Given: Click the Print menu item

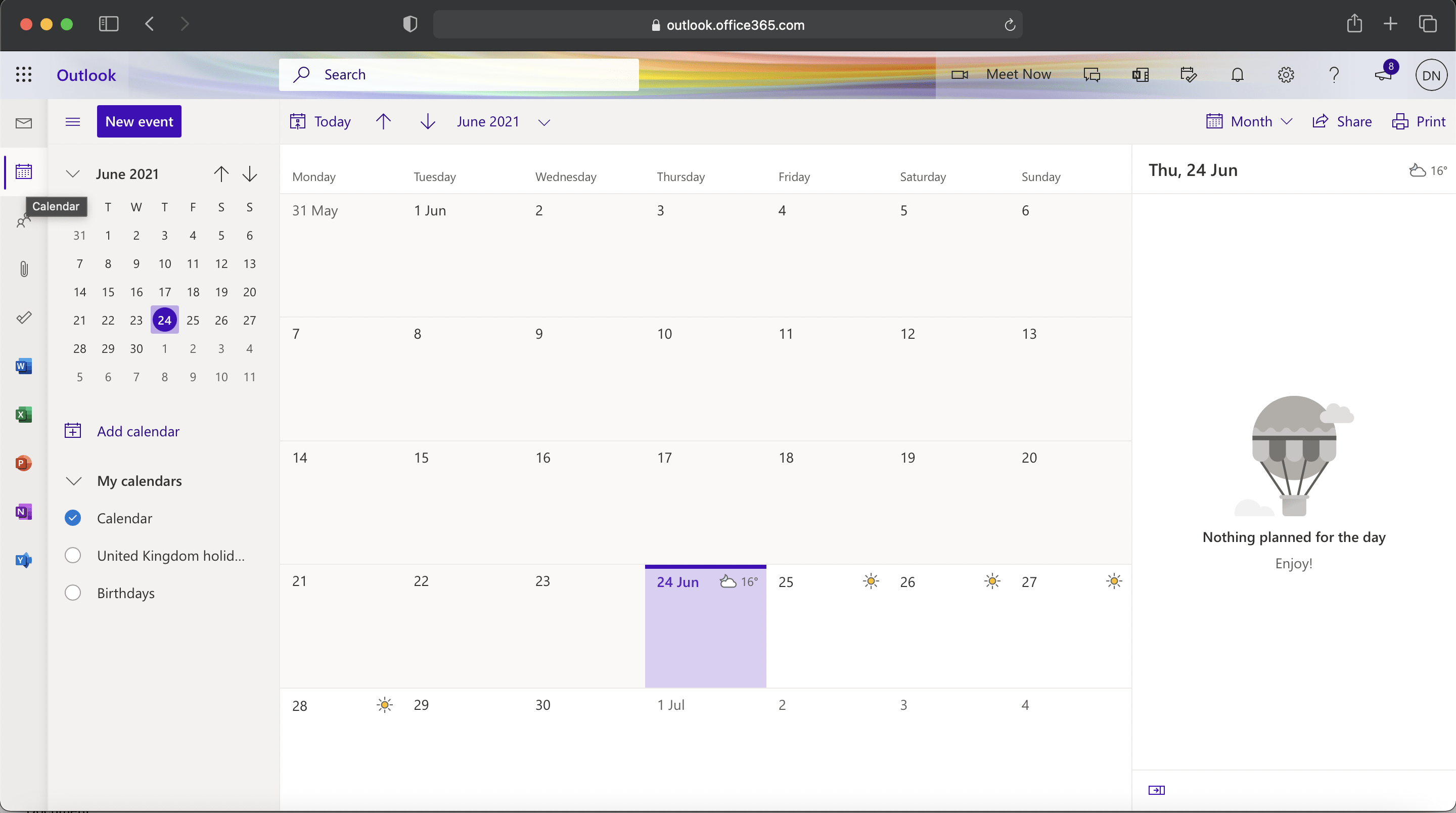Looking at the screenshot, I should [1420, 120].
